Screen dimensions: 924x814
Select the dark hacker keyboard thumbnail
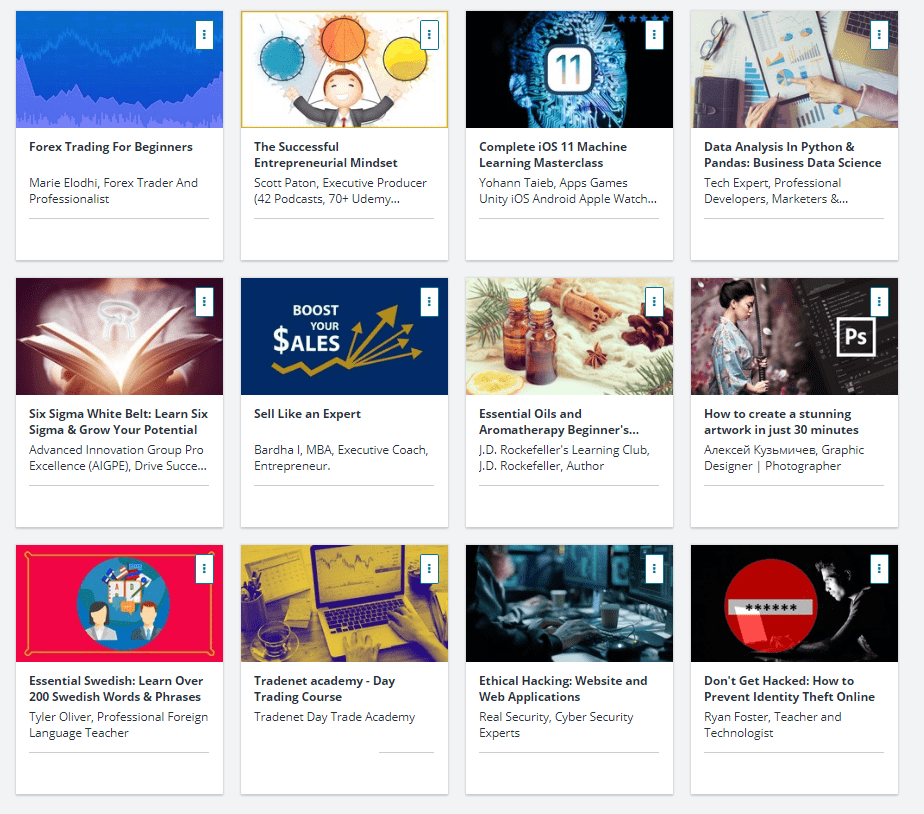(569, 604)
